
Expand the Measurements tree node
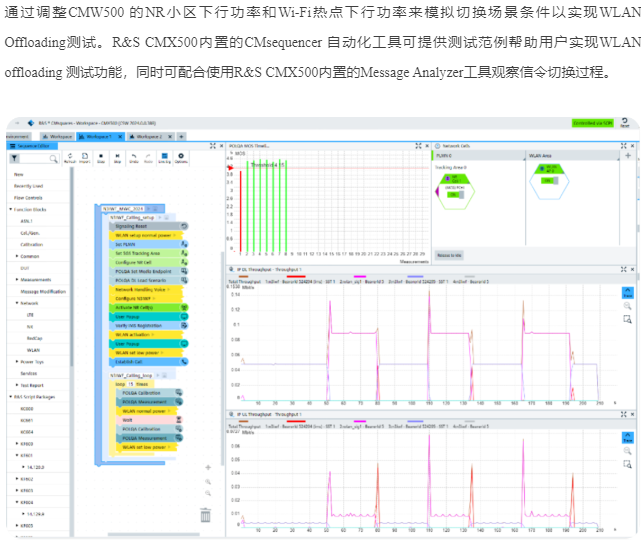(16, 280)
